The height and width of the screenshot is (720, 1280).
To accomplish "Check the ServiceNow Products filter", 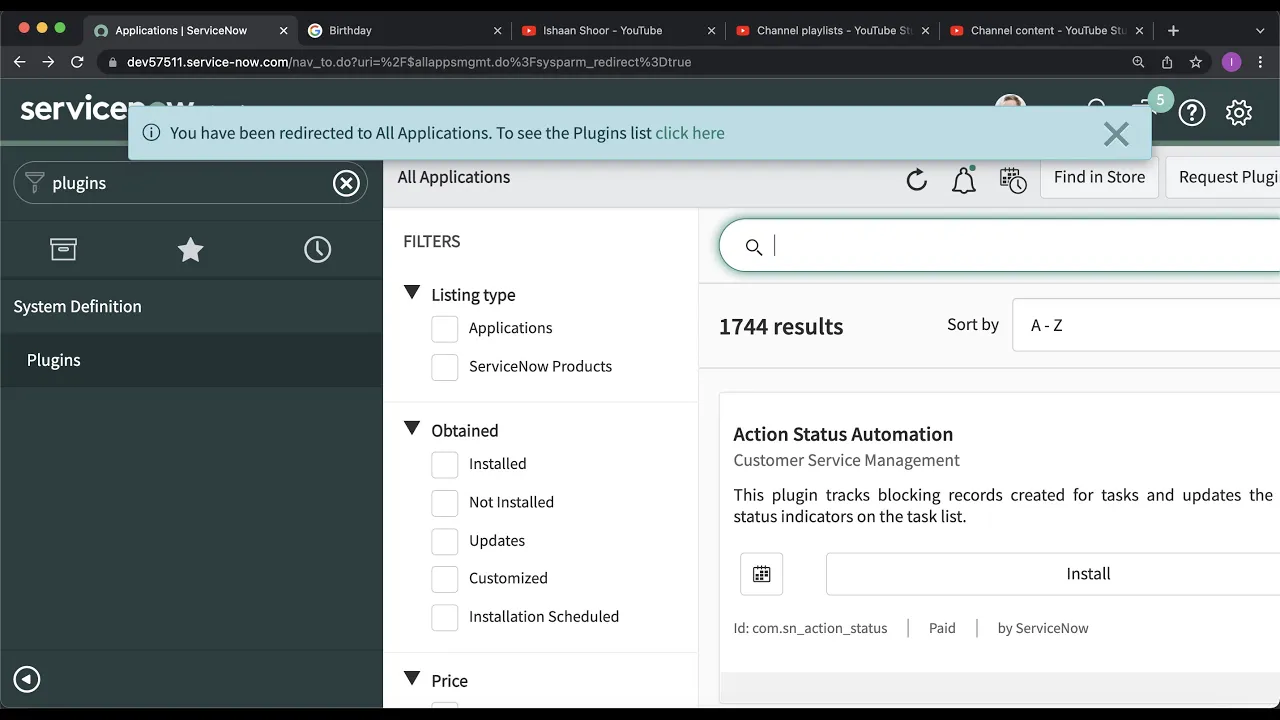I will coord(445,367).
